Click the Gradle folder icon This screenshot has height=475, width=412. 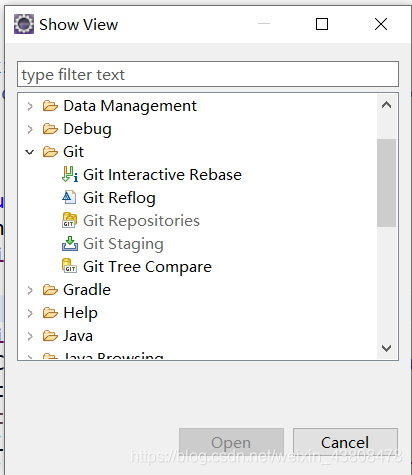[50, 290]
